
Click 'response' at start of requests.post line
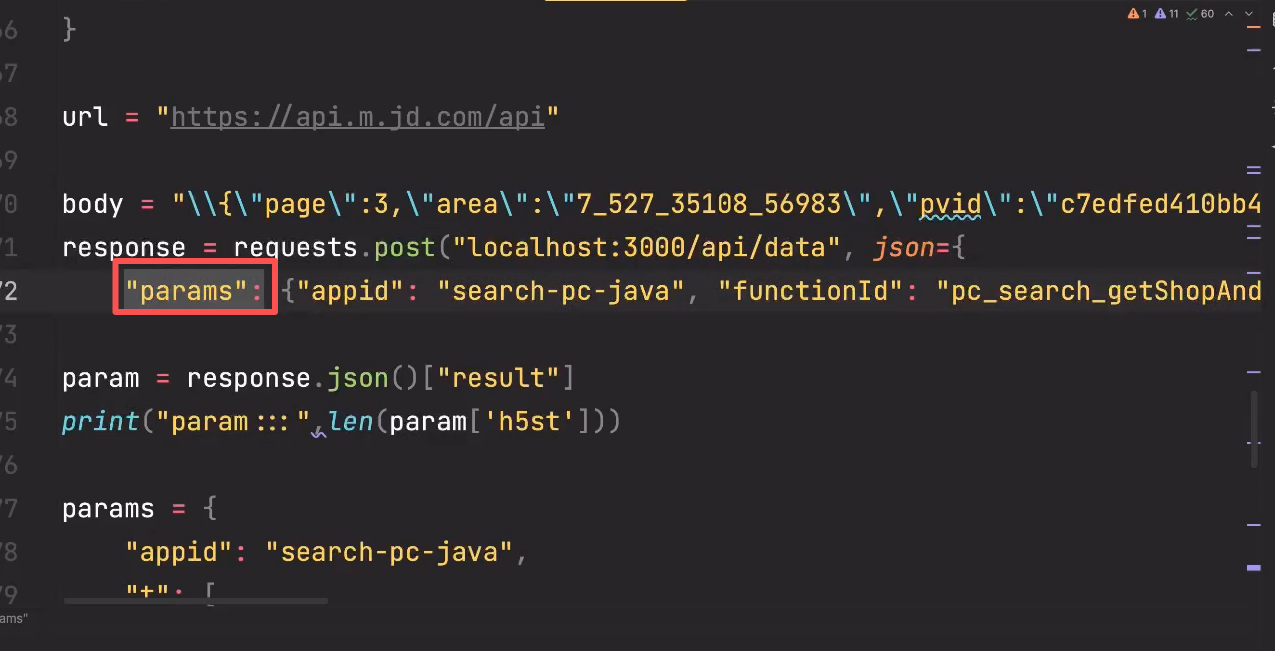[x=124, y=247]
